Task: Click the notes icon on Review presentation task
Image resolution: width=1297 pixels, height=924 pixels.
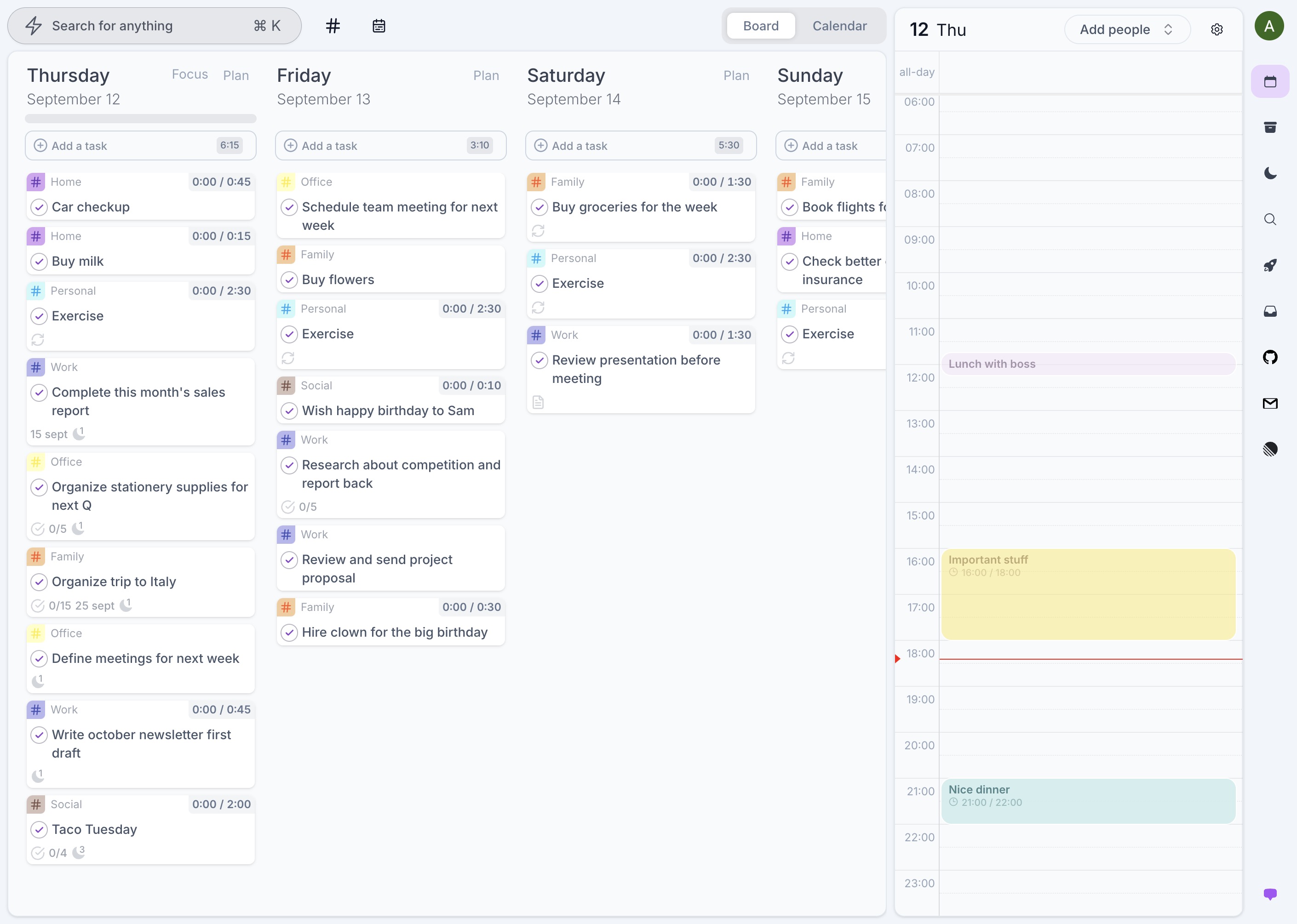Action: (x=538, y=402)
